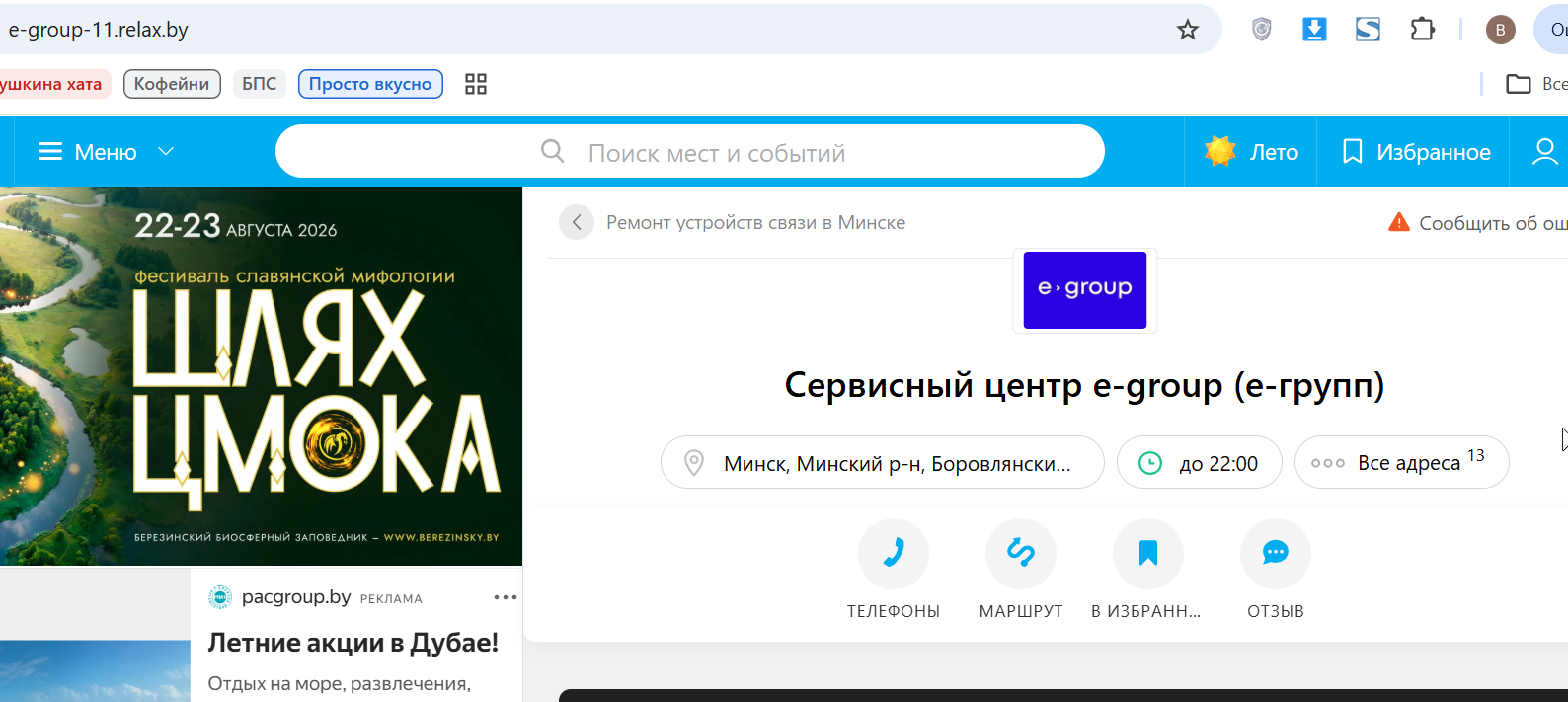Open the all bookmarks folder icon
Image resolution: width=1568 pixels, height=702 pixels.
tap(1518, 84)
